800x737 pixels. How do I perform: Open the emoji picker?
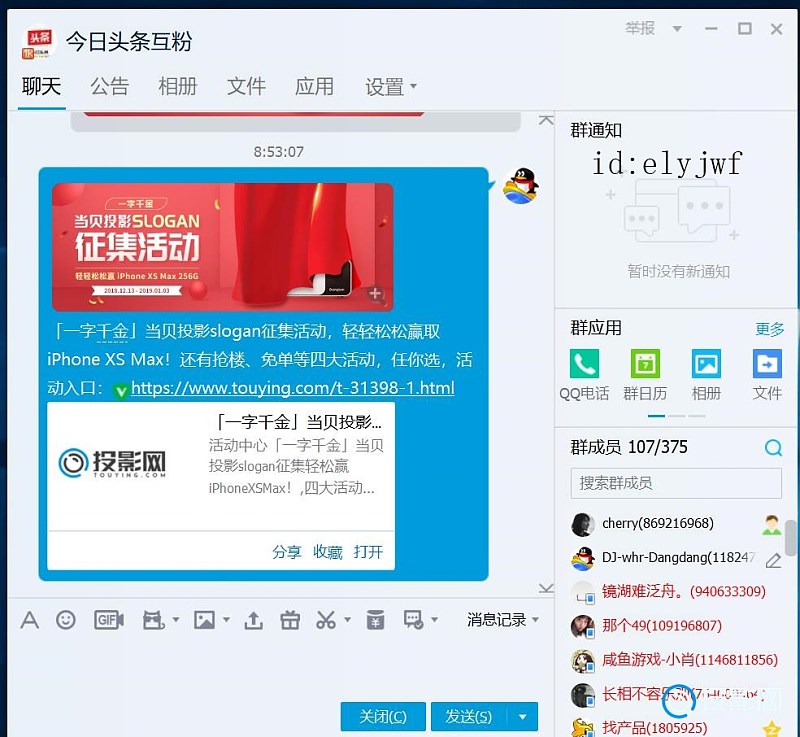click(x=66, y=620)
